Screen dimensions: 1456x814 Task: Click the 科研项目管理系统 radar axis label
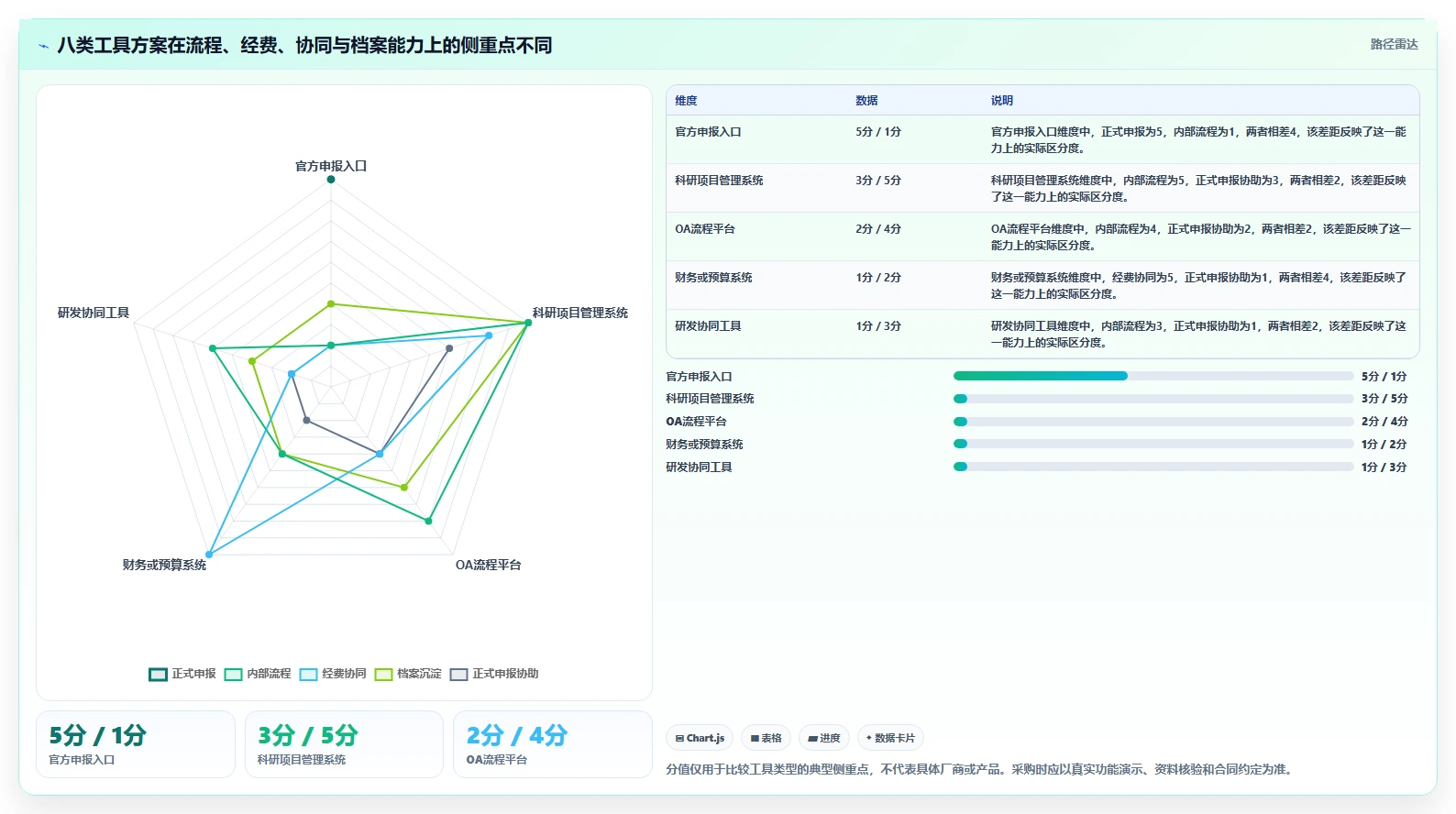point(580,313)
